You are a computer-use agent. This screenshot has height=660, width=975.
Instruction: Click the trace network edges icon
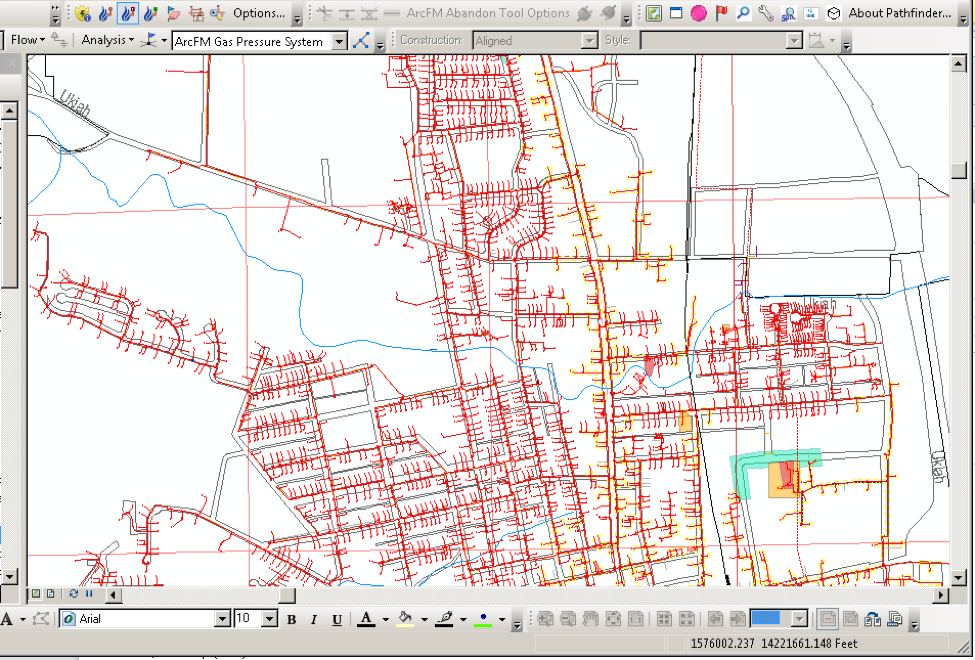[362, 41]
